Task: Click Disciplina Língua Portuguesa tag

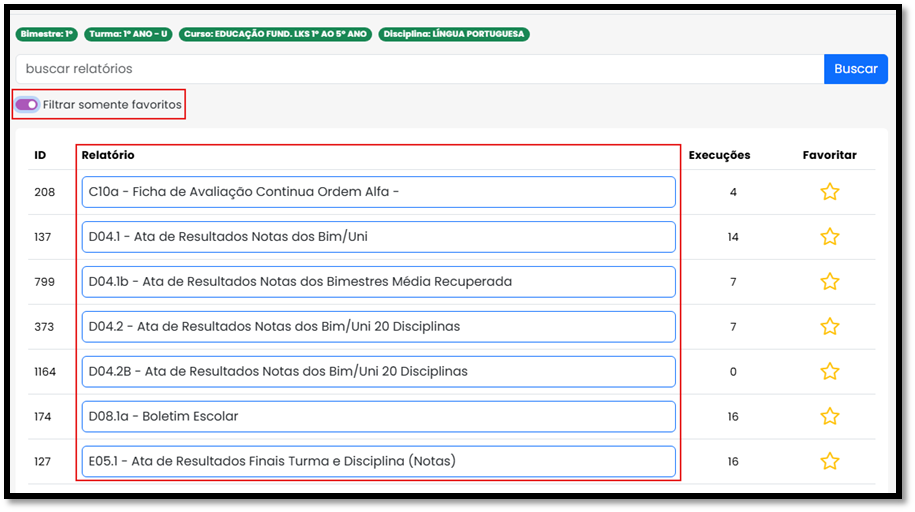Action: coord(454,34)
